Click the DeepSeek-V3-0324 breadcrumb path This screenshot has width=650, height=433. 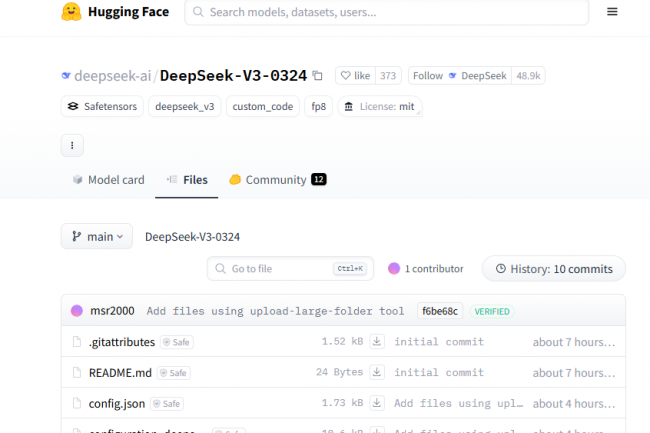pyautogui.click(x=192, y=237)
